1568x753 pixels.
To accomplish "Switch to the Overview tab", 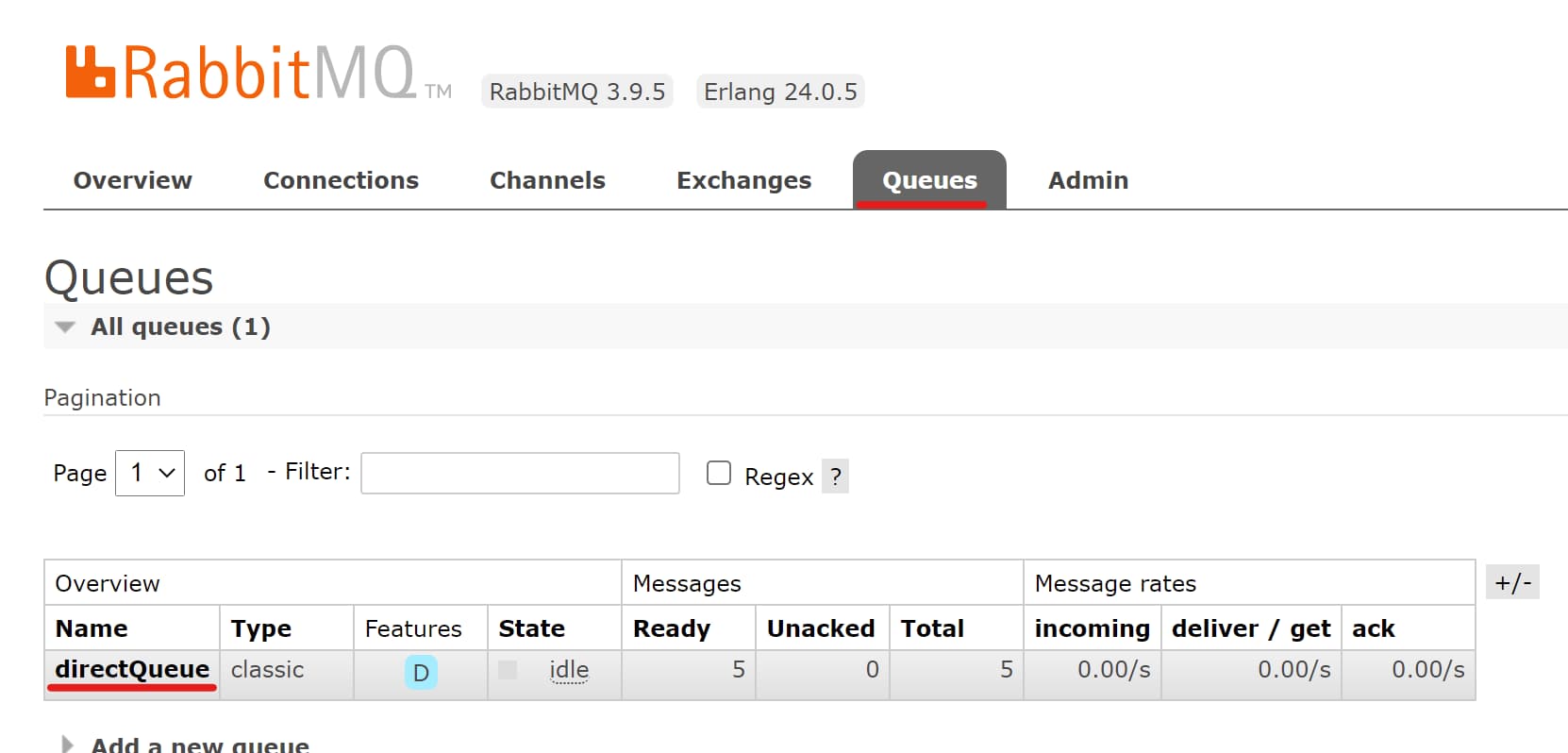I will [x=133, y=180].
